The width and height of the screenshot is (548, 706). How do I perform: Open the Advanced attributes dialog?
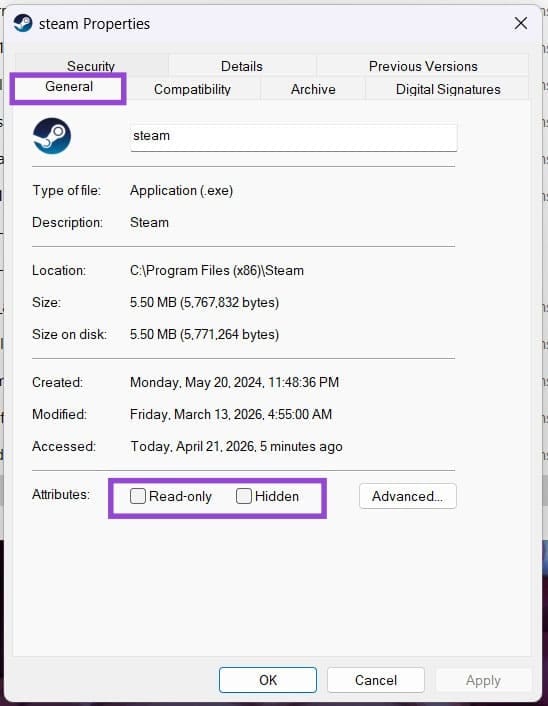click(408, 496)
